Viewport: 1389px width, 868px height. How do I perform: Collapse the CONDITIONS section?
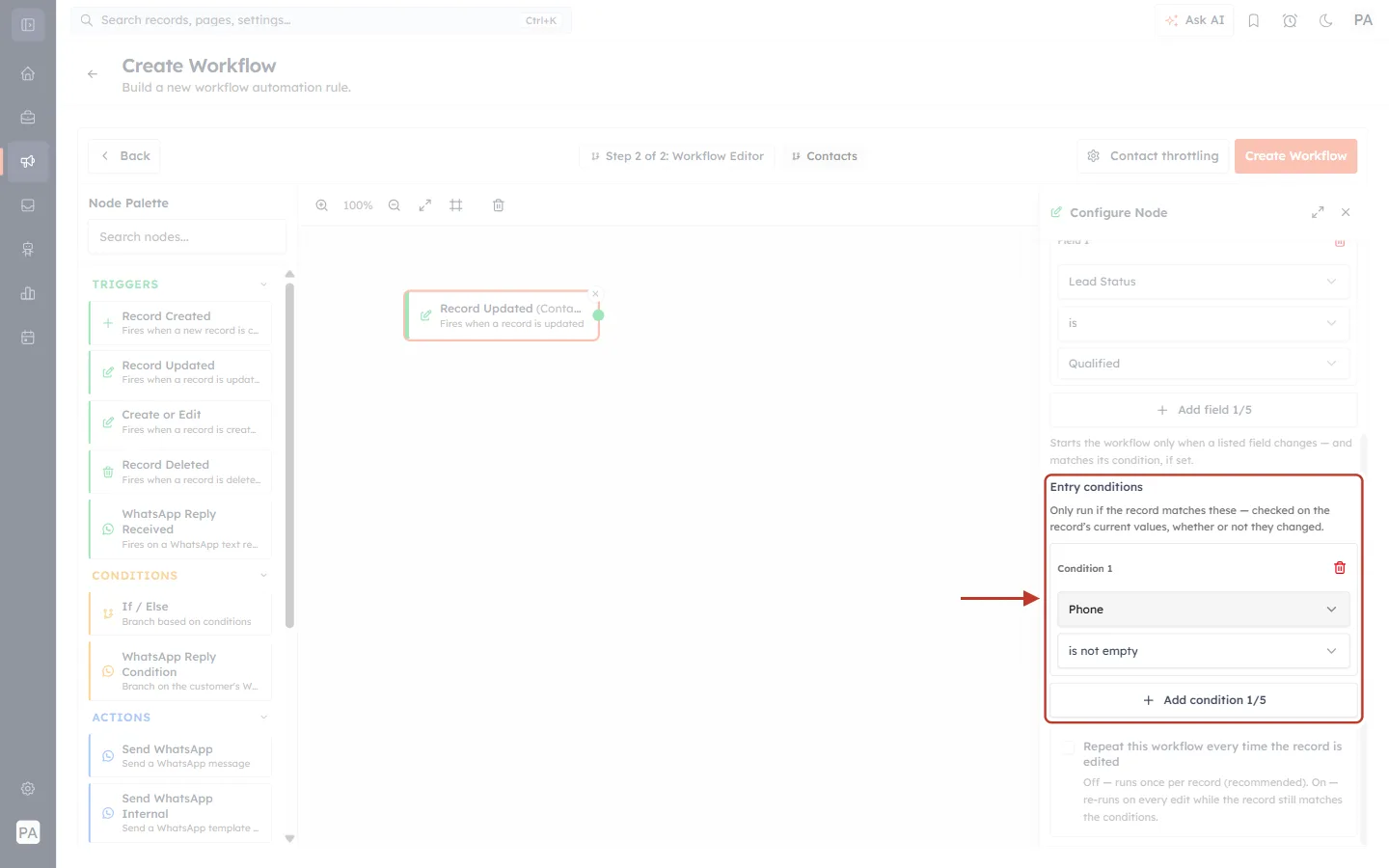tap(263, 576)
